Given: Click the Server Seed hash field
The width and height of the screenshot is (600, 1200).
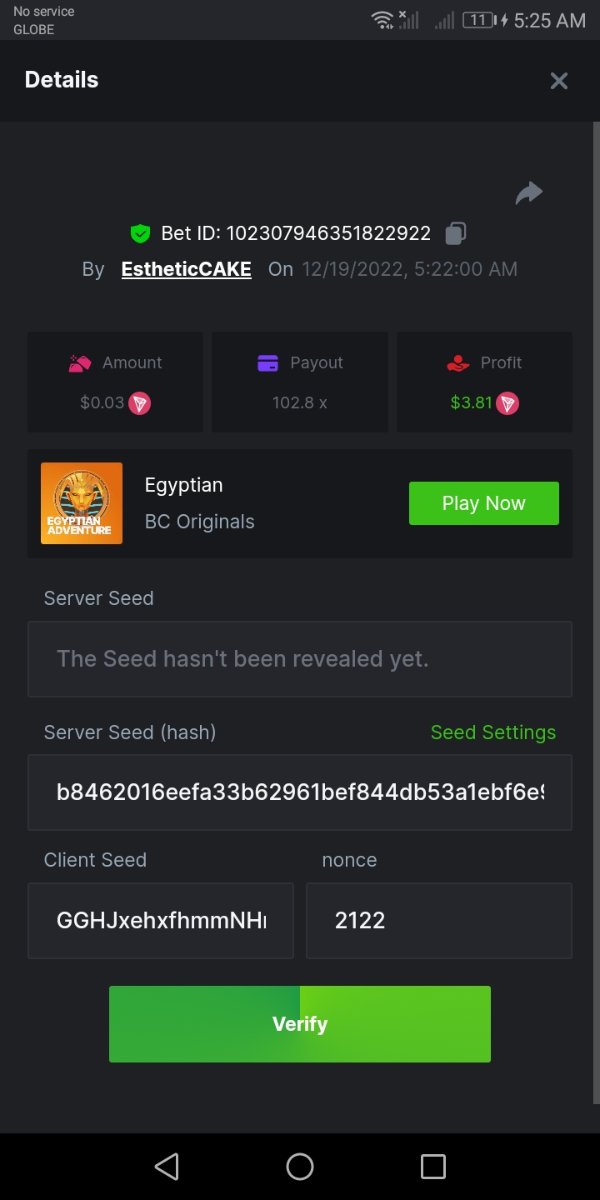Looking at the screenshot, I should coord(300,792).
